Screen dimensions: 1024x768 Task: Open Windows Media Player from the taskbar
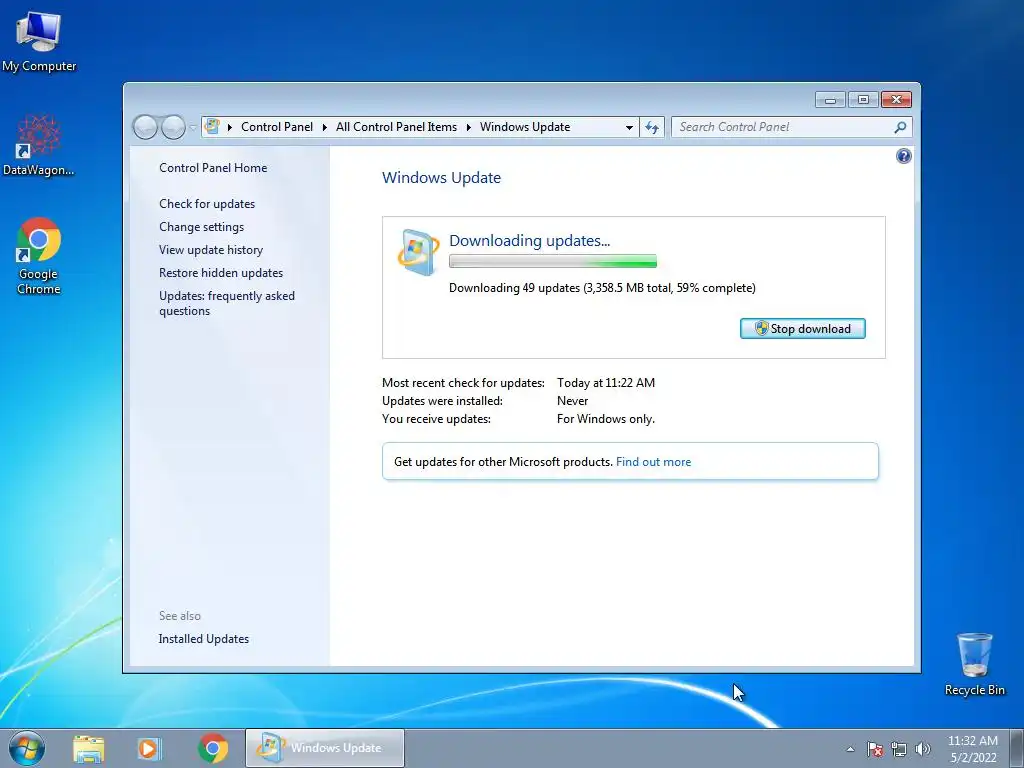point(150,748)
